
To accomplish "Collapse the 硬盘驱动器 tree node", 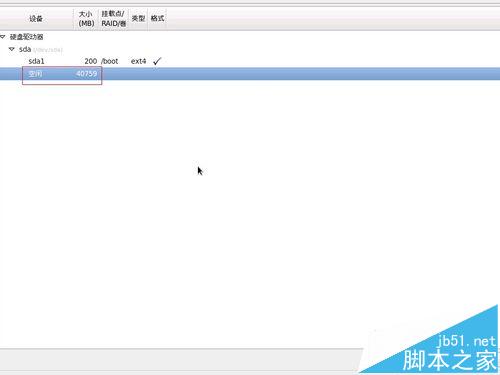I will [3, 36].
